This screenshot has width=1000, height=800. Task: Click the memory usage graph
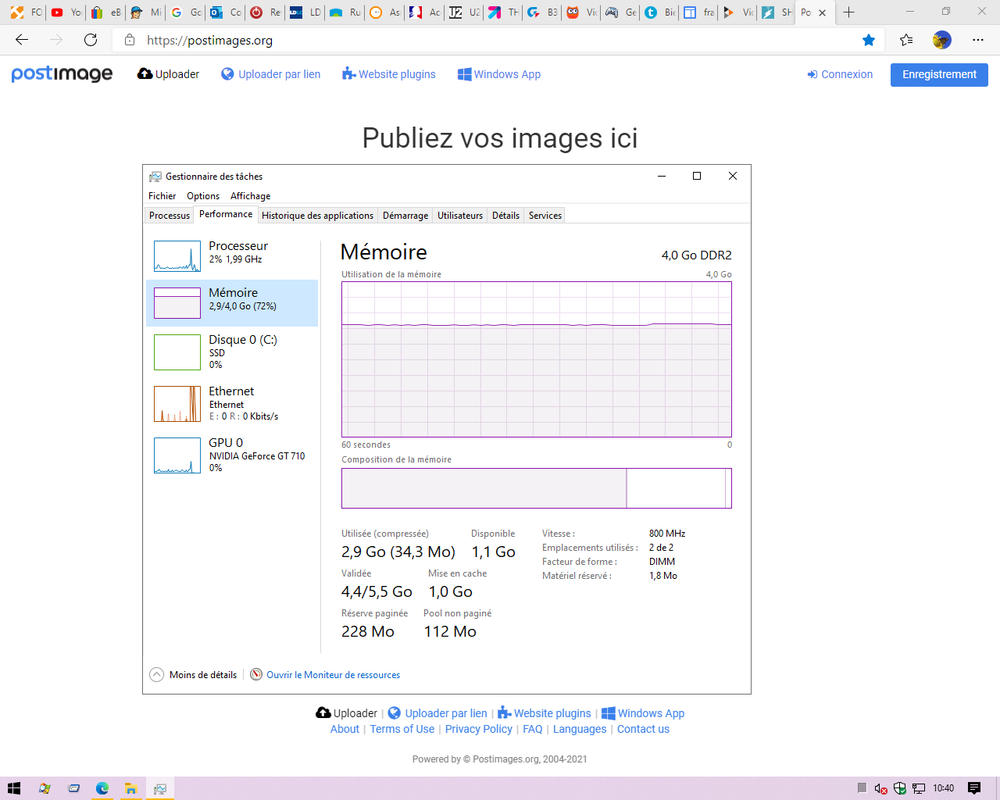pos(536,359)
